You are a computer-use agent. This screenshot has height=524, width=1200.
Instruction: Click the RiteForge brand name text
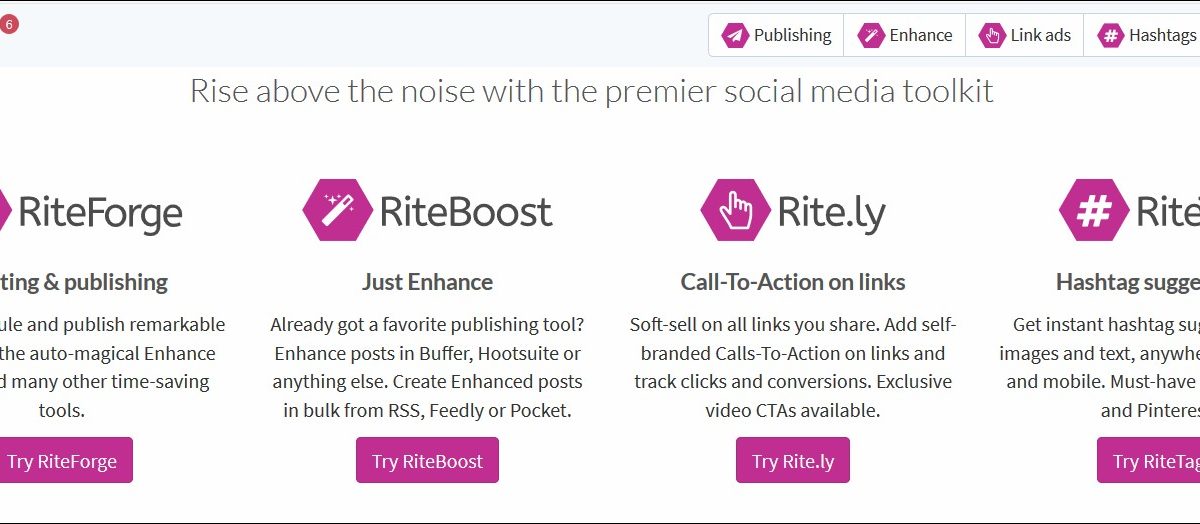(x=100, y=212)
